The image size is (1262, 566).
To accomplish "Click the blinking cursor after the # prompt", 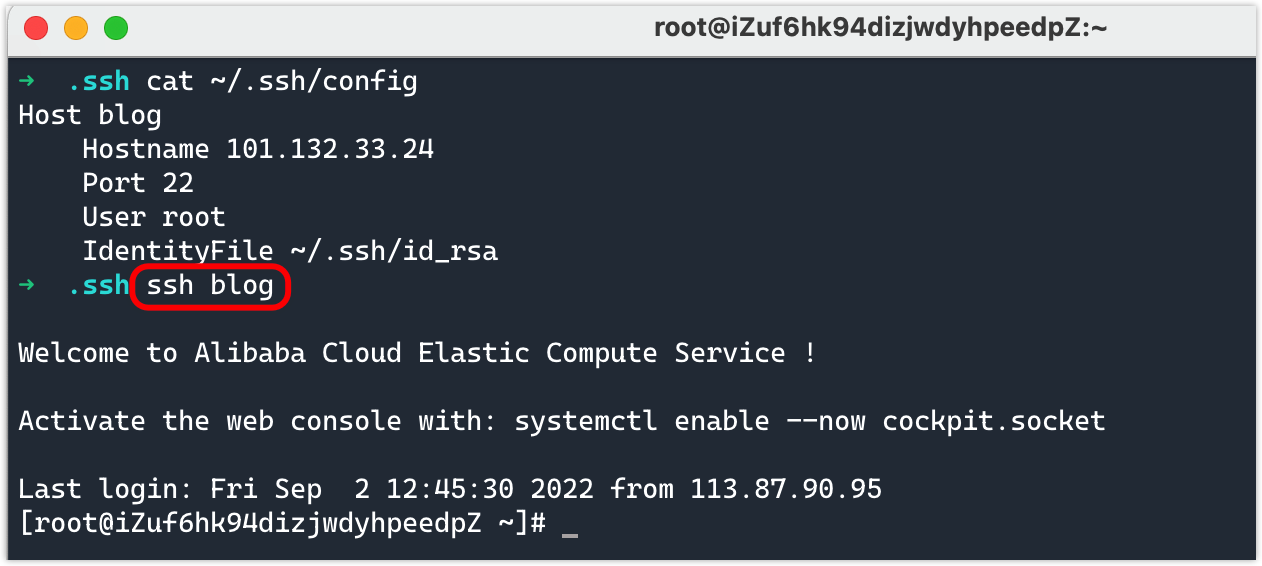I will pyautogui.click(x=570, y=526).
